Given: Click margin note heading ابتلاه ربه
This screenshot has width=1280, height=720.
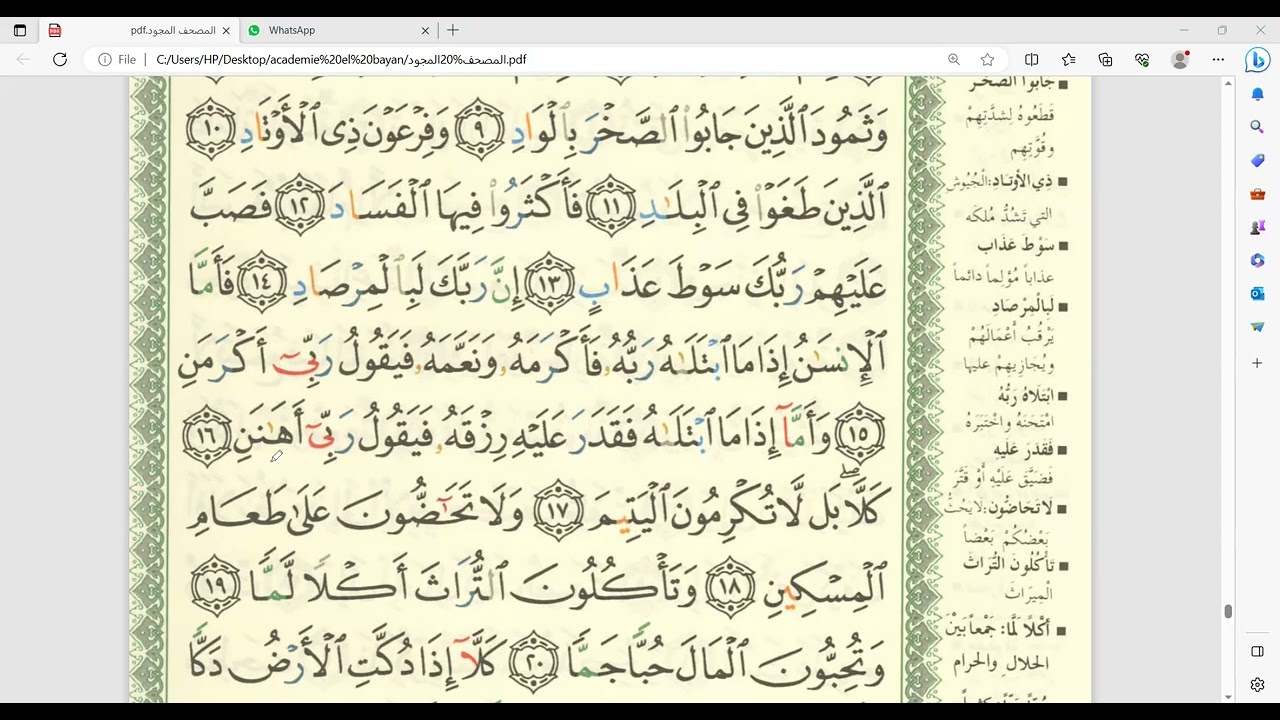Looking at the screenshot, I should 1021,395.
